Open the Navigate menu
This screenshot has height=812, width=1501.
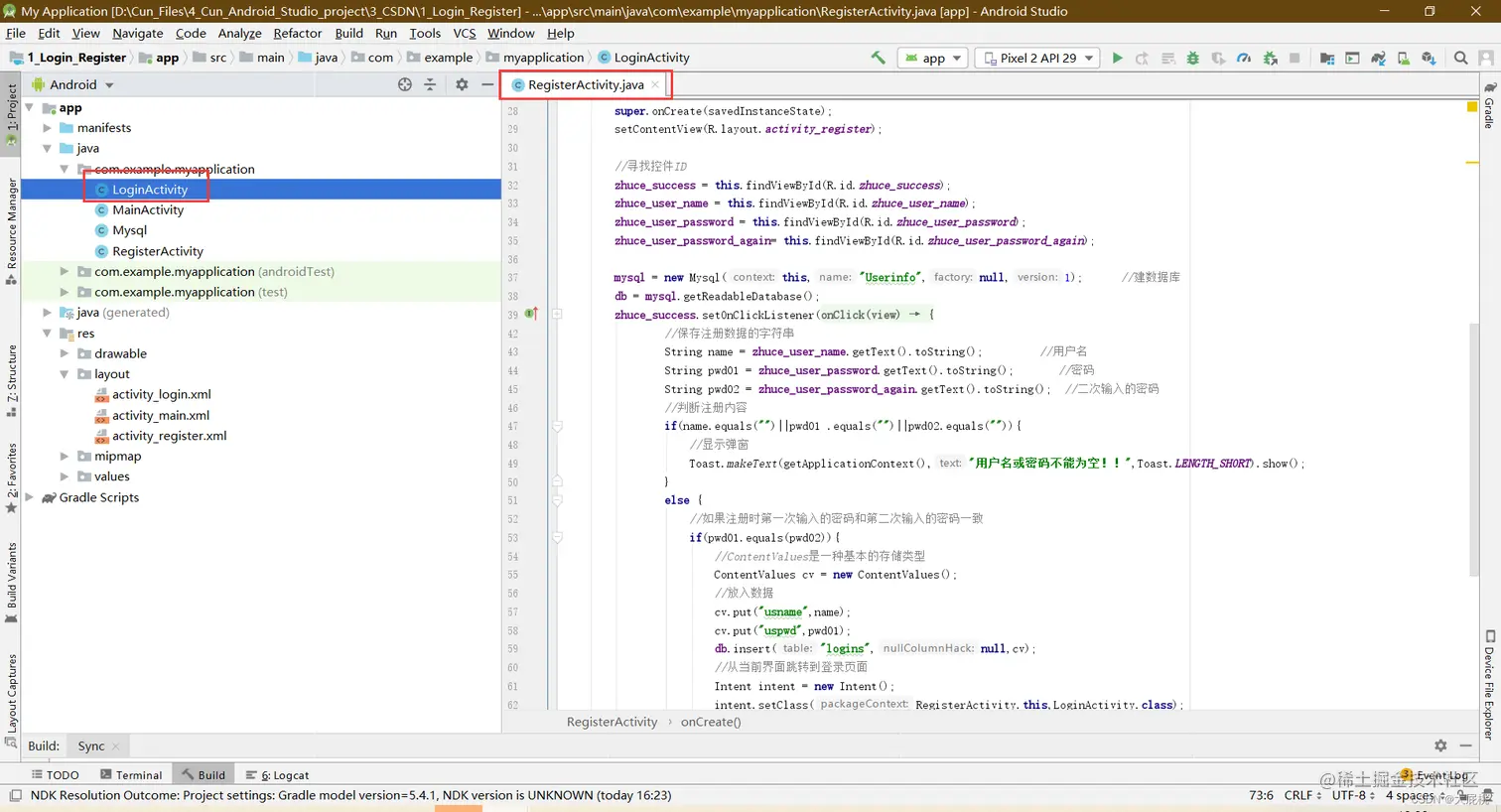[x=137, y=33]
